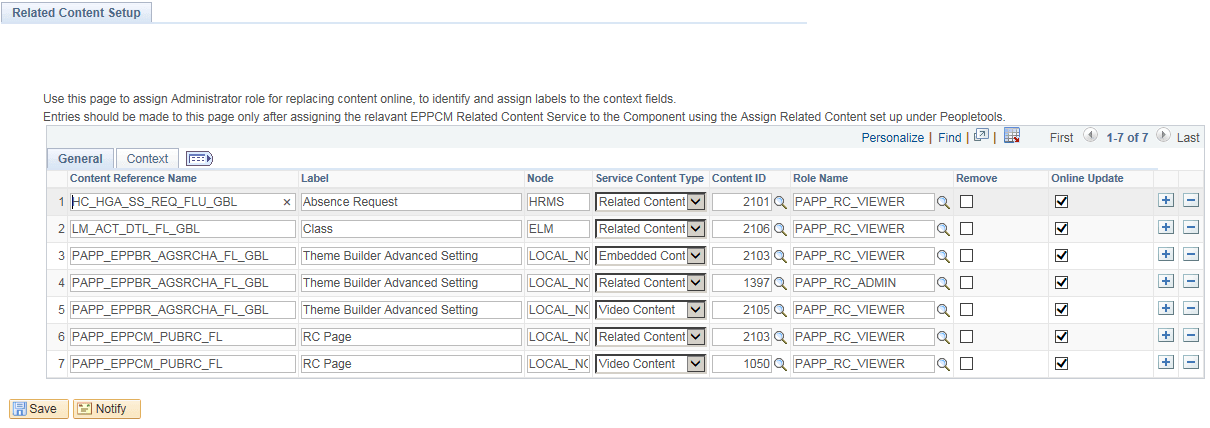Image resolution: width=1210 pixels, height=428 pixels.
Task: Expand Embedded Content type dropdown
Action: point(696,256)
